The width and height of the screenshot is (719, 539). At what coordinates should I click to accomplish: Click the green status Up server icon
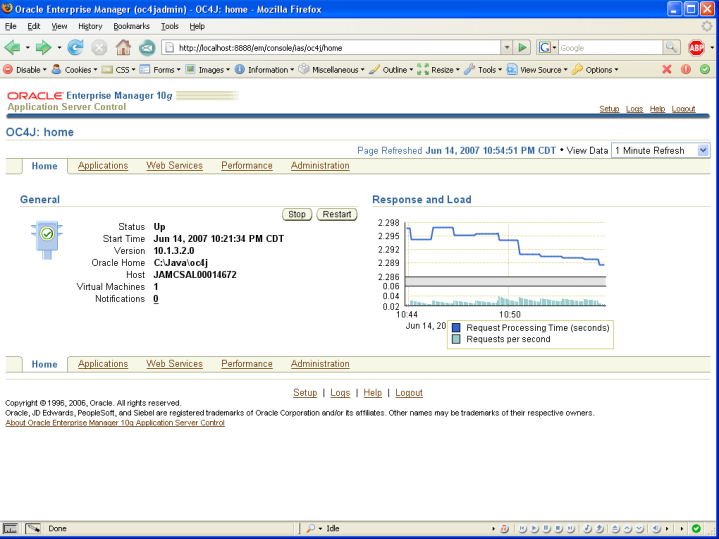pos(47,240)
